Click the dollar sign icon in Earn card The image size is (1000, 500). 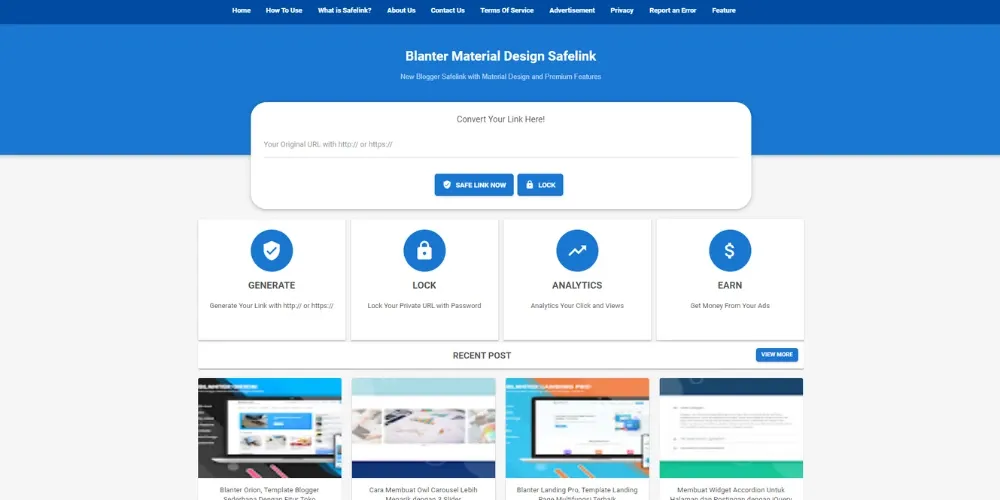[x=730, y=251]
